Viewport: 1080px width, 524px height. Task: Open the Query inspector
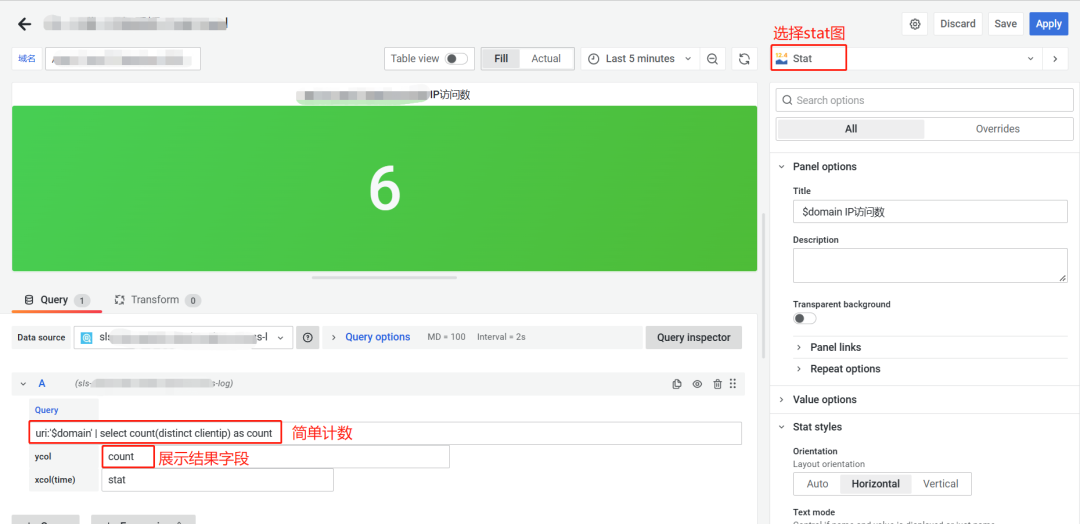(x=694, y=337)
